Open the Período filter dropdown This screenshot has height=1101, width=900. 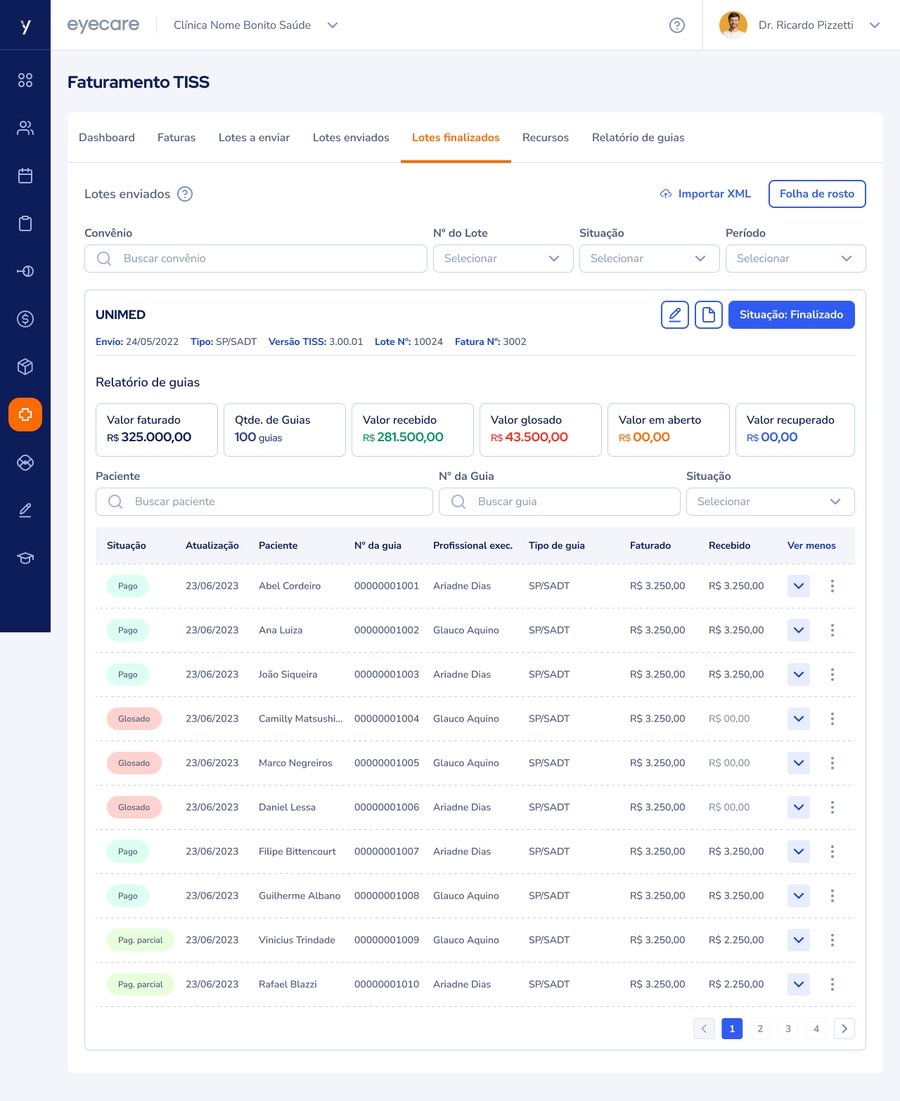tap(795, 258)
